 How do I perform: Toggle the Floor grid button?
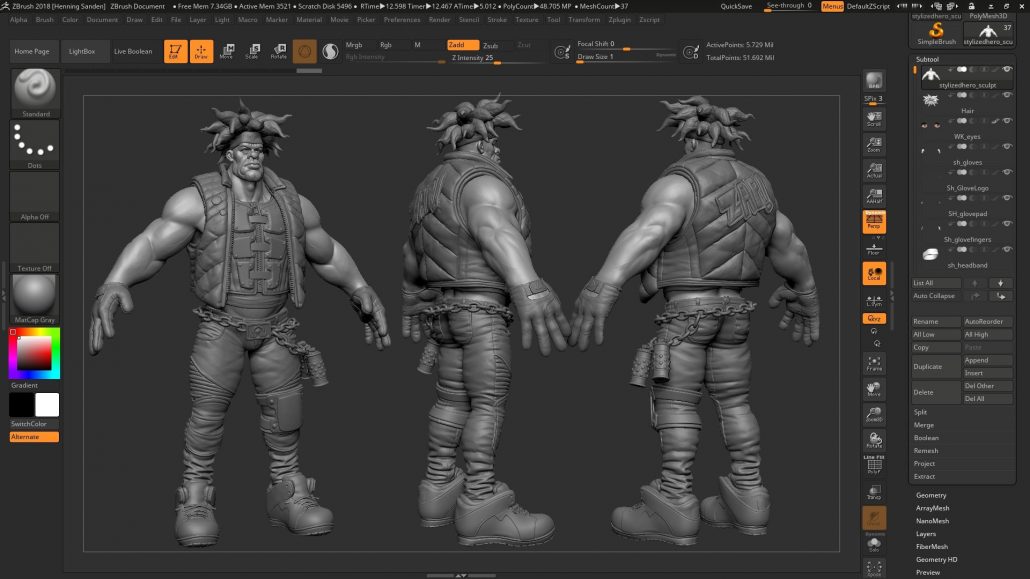click(874, 248)
